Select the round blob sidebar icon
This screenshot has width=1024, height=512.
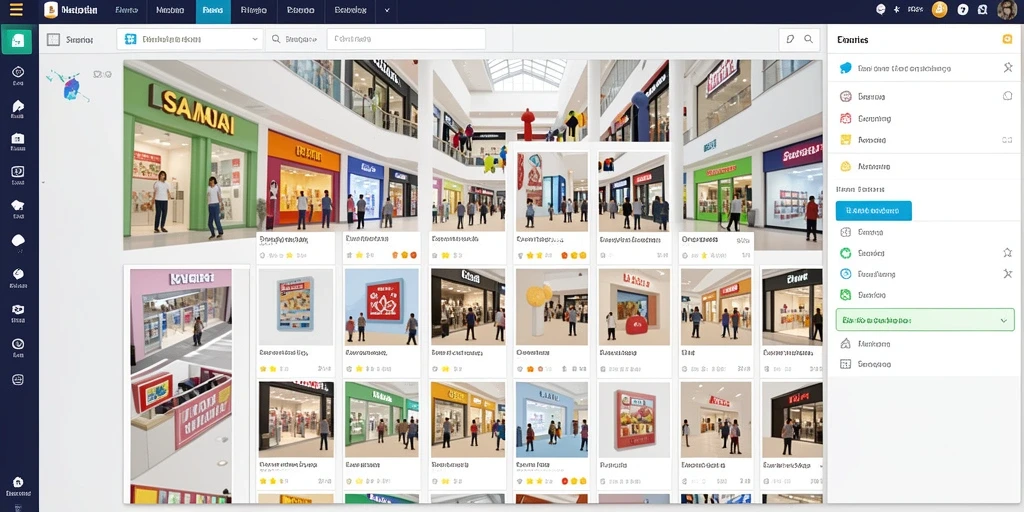point(18,240)
